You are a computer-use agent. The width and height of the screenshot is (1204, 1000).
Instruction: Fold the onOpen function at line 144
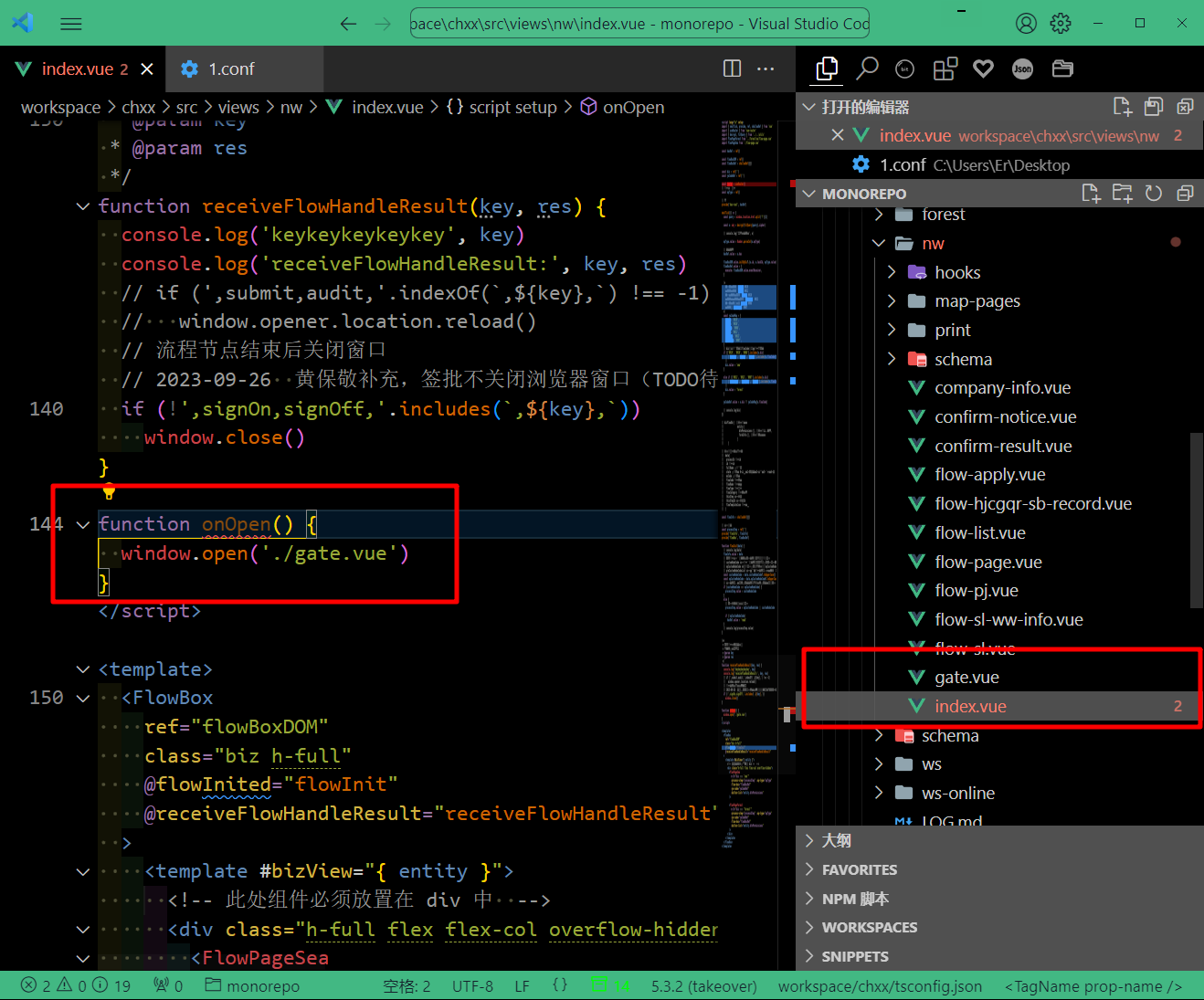coord(83,524)
